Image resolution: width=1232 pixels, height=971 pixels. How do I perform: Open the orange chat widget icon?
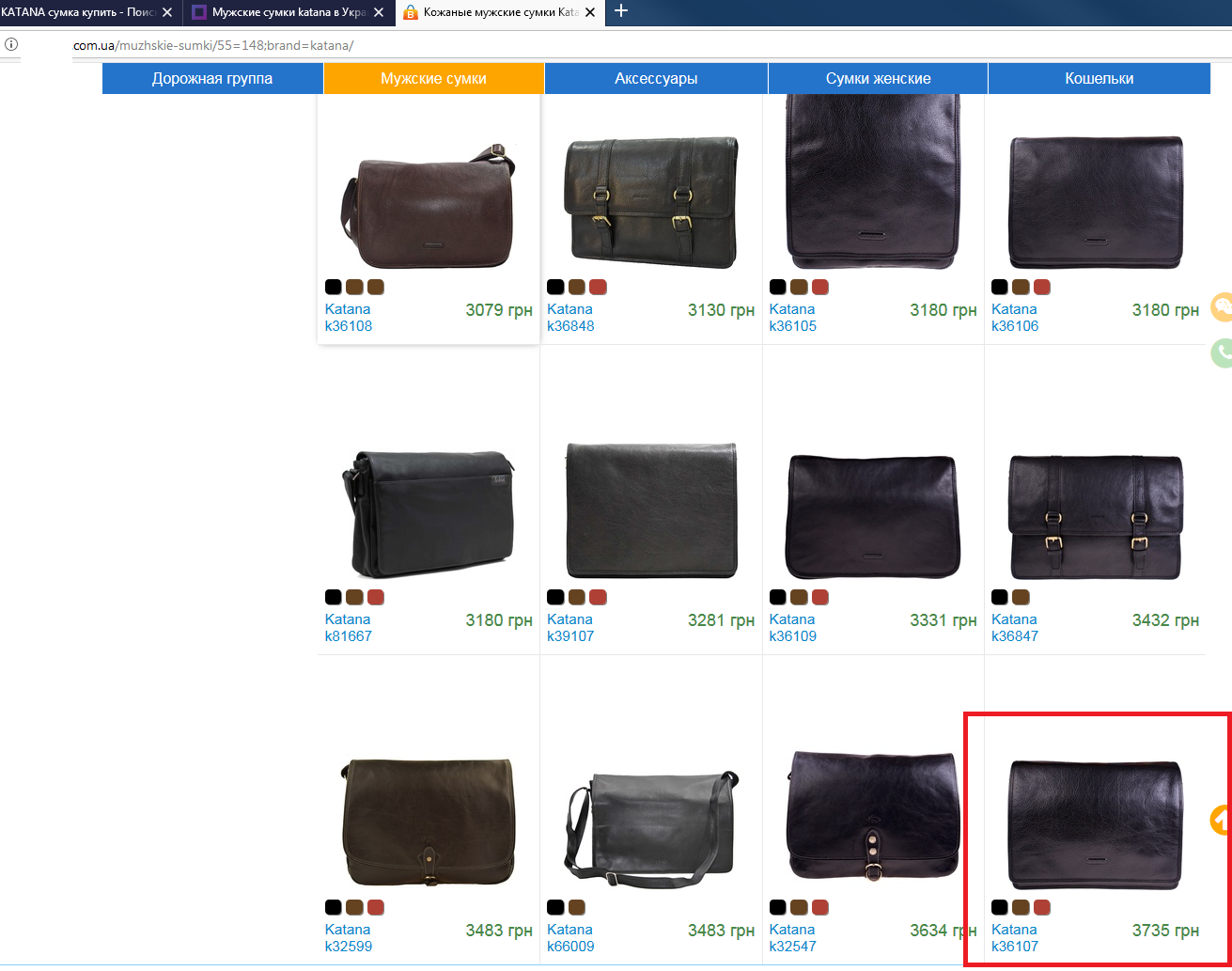[x=1222, y=307]
